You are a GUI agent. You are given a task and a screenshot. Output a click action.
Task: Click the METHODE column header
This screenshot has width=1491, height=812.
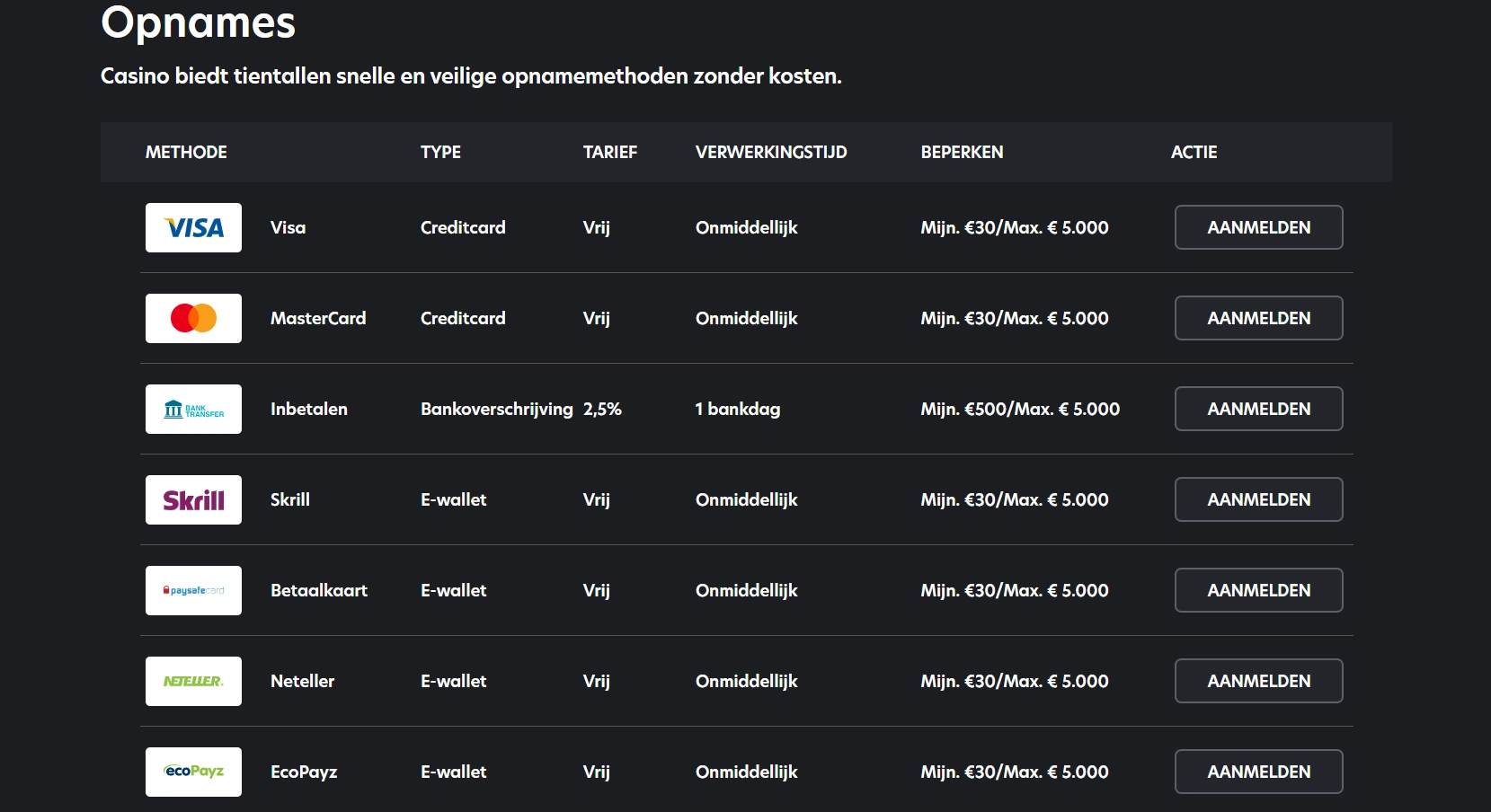[x=186, y=152]
